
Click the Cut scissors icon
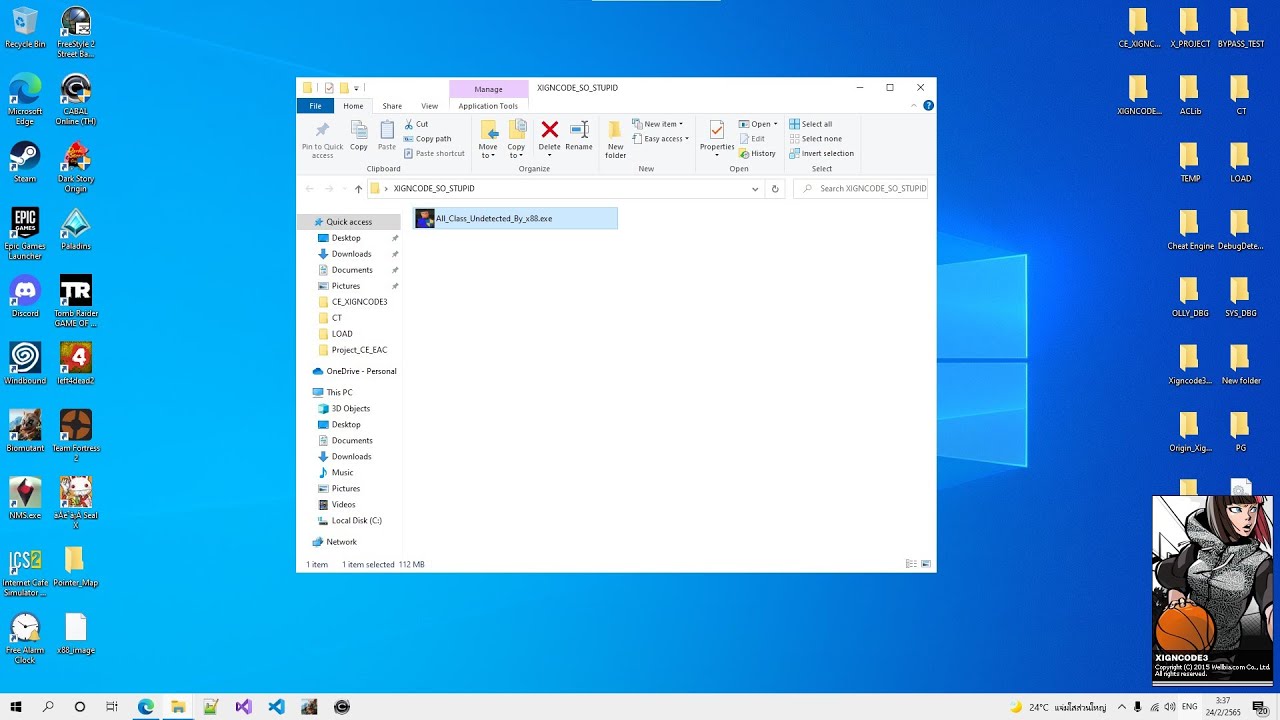408,124
